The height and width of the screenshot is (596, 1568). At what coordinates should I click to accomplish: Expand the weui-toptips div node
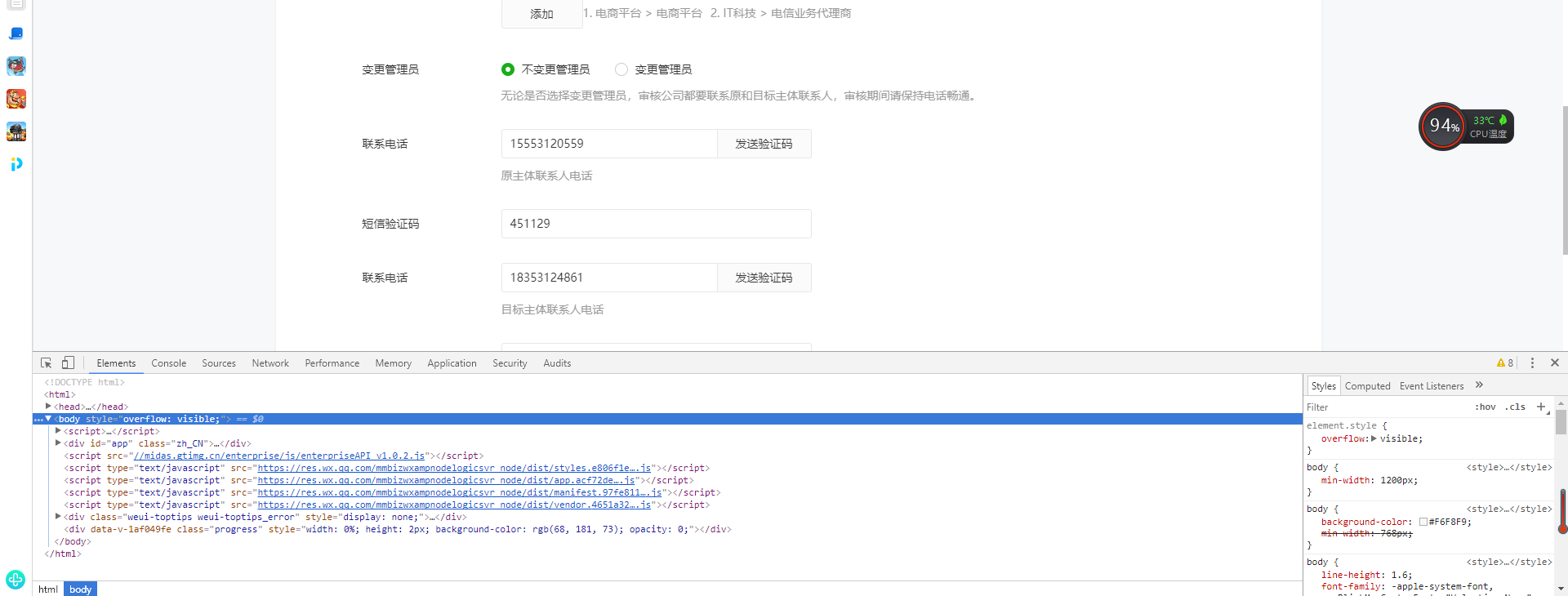pos(58,516)
